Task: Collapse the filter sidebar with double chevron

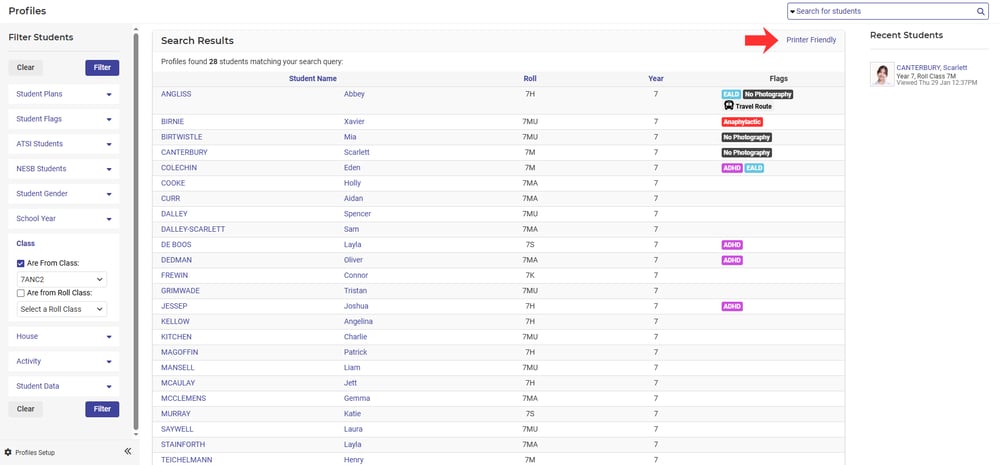Action: coord(128,452)
